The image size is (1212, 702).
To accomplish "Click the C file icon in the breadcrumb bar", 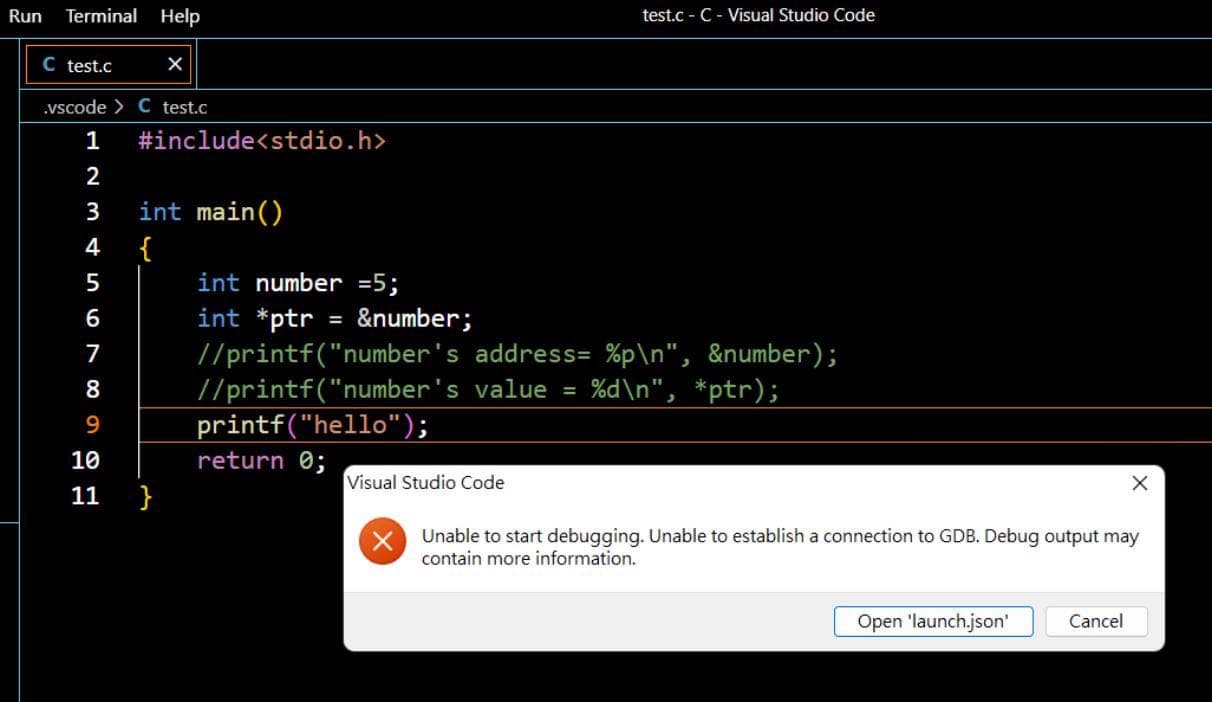I will tap(143, 106).
